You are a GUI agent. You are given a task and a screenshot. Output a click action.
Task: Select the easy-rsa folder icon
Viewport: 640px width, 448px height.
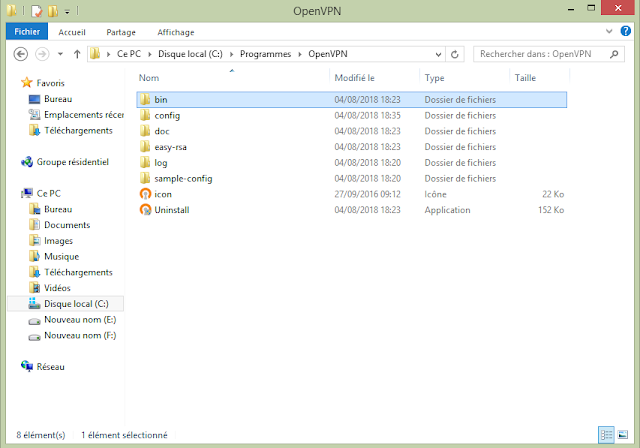coord(145,147)
